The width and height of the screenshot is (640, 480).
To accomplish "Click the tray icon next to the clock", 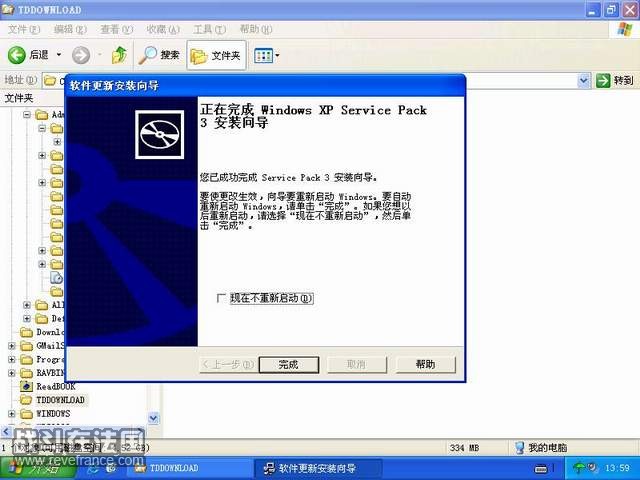I will tap(592, 468).
